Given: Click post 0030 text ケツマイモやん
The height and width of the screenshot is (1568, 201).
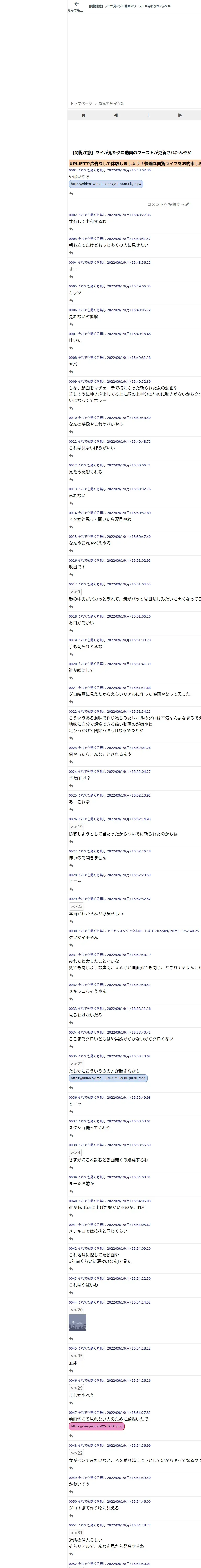Looking at the screenshot, I should tap(83, 937).
